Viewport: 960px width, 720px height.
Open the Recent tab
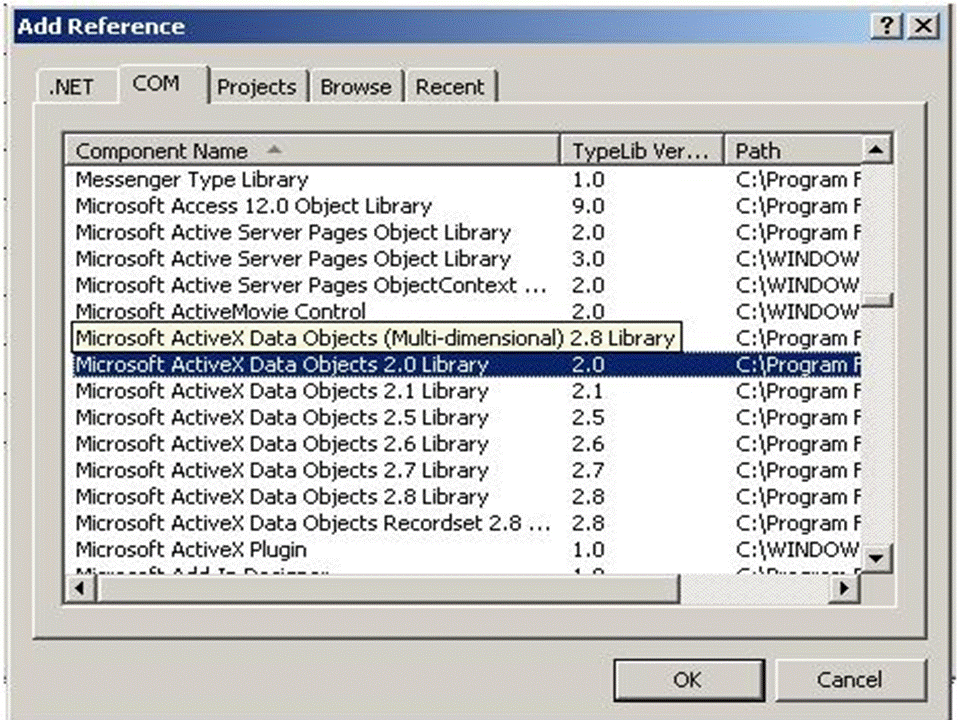pyautogui.click(x=450, y=87)
